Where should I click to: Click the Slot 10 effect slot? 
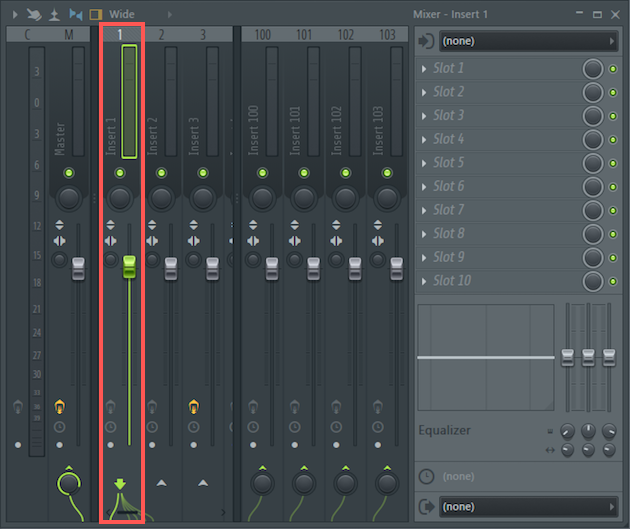coord(498,281)
